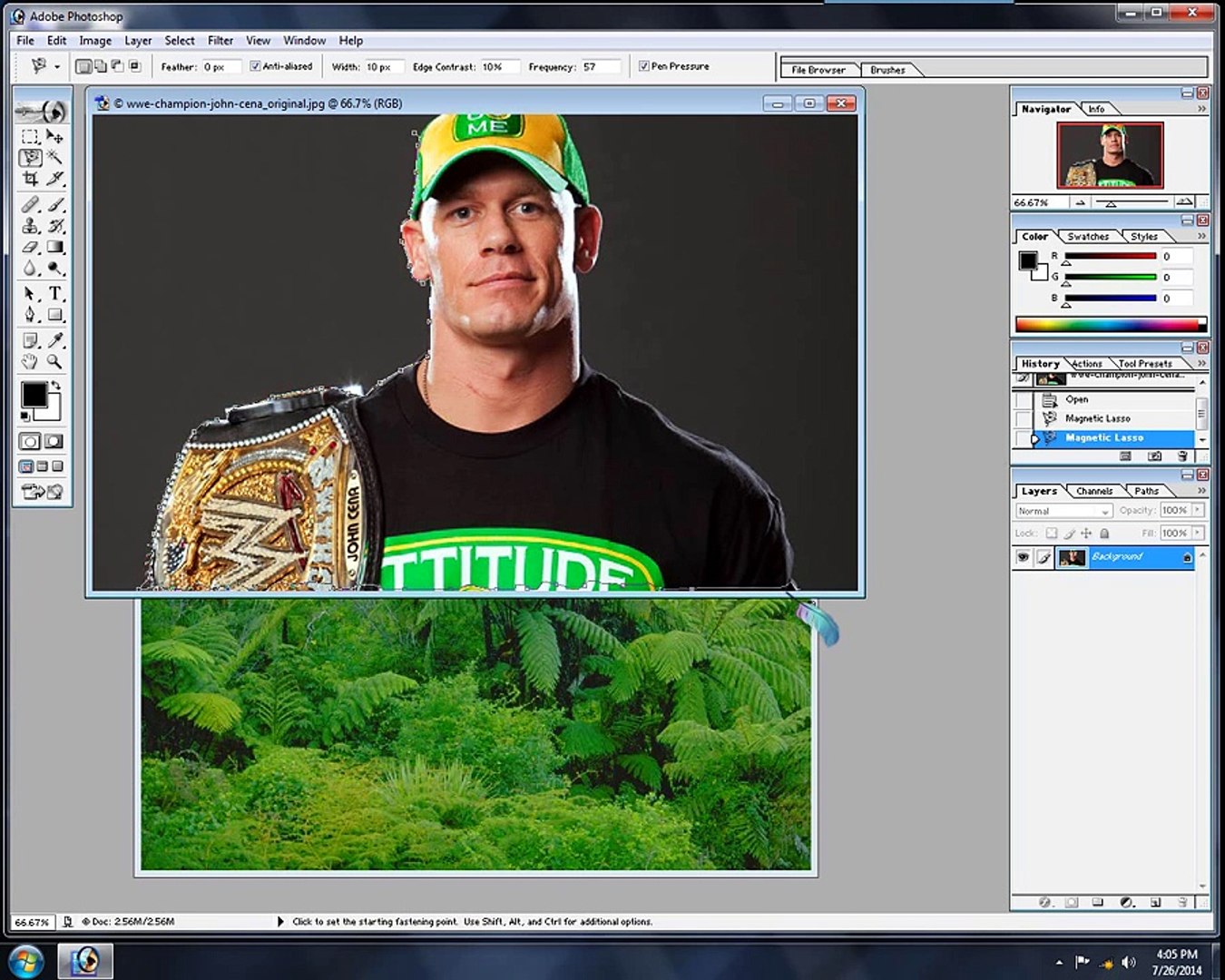This screenshot has height=980, width=1225.
Task: Open the File Browser palette tab
Action: (x=818, y=70)
